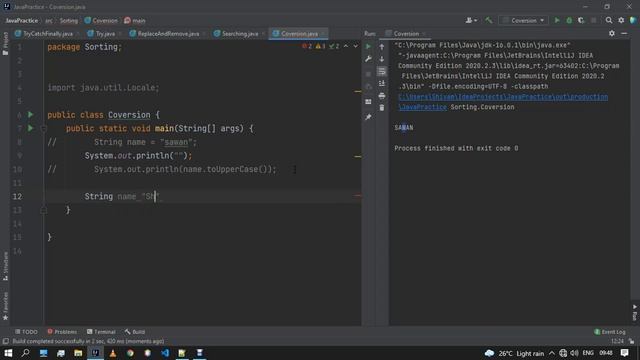
Task: Run the Coversion configuration from main toolbar
Action: click(557, 20)
